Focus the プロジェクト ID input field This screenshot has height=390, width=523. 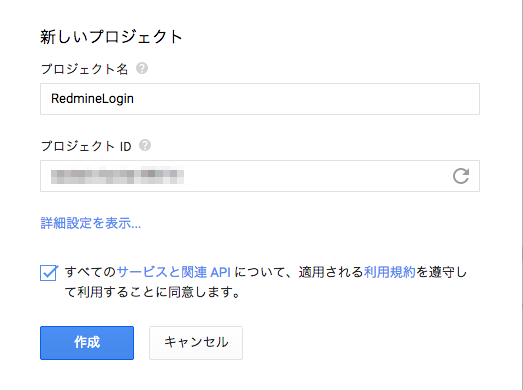click(260, 176)
